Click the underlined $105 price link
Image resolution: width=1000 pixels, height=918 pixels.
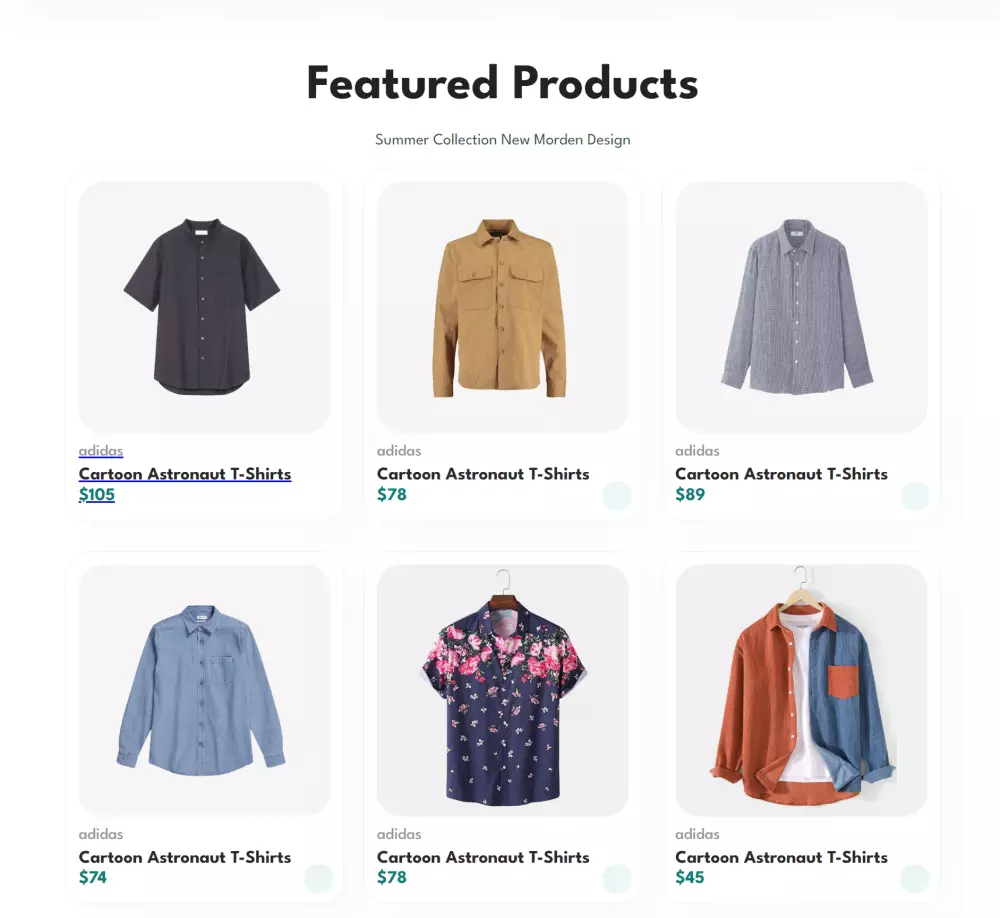[x=97, y=494]
